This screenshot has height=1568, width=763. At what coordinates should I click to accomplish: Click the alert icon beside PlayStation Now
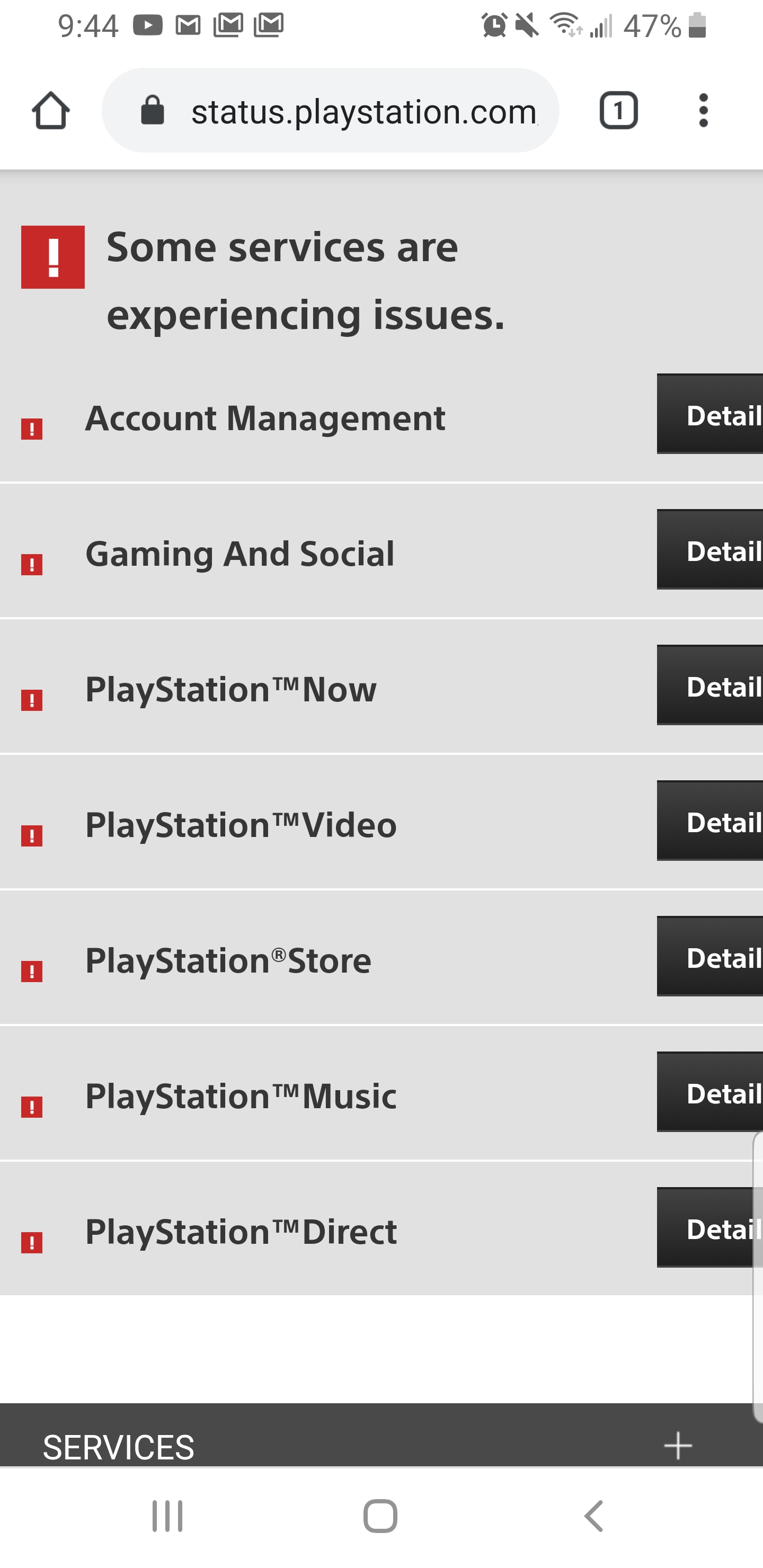pos(32,700)
